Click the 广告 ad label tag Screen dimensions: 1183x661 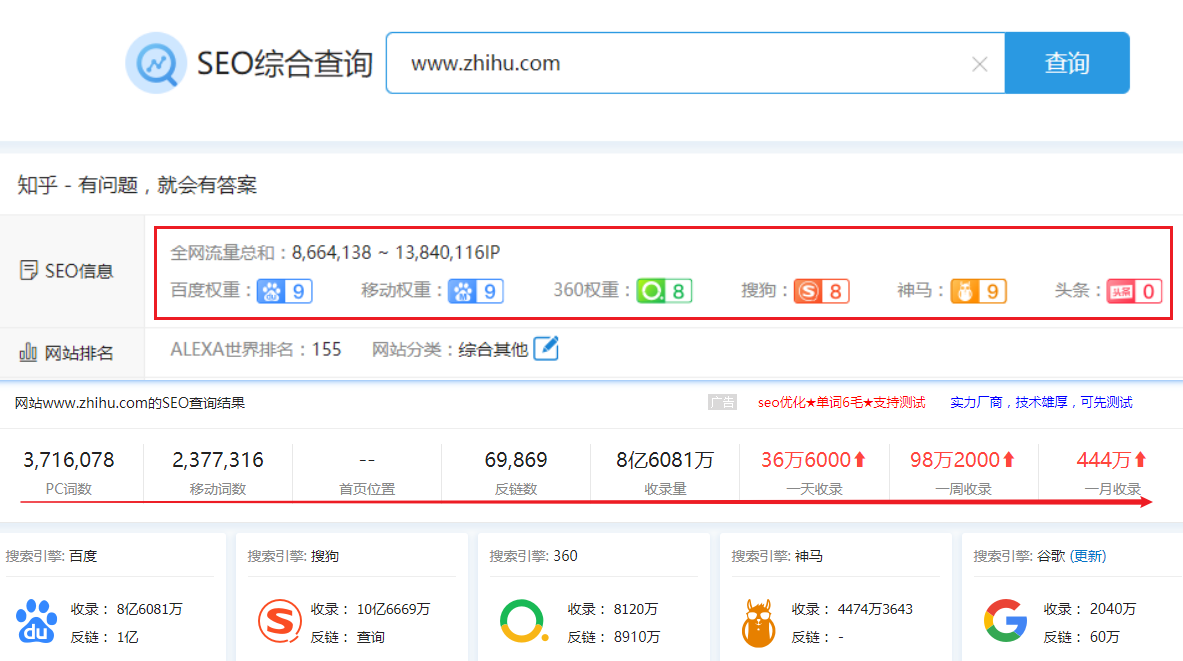(722, 402)
